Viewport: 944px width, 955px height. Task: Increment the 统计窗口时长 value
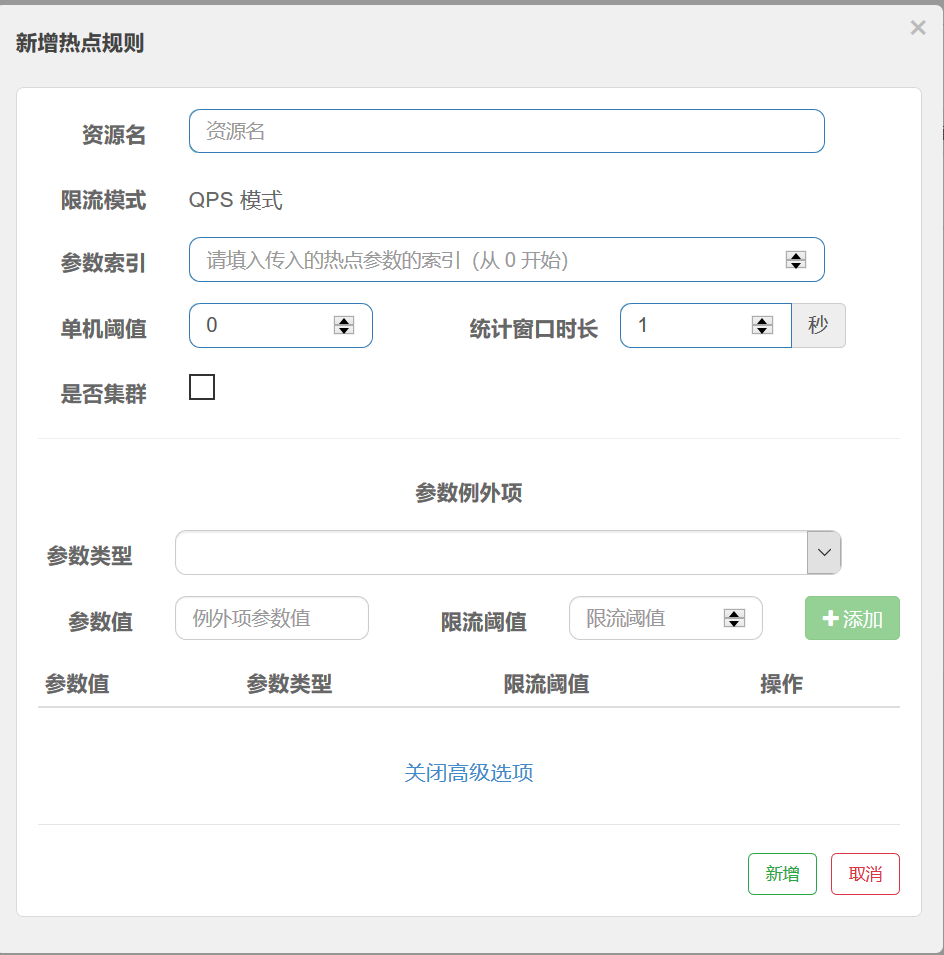[761, 320]
